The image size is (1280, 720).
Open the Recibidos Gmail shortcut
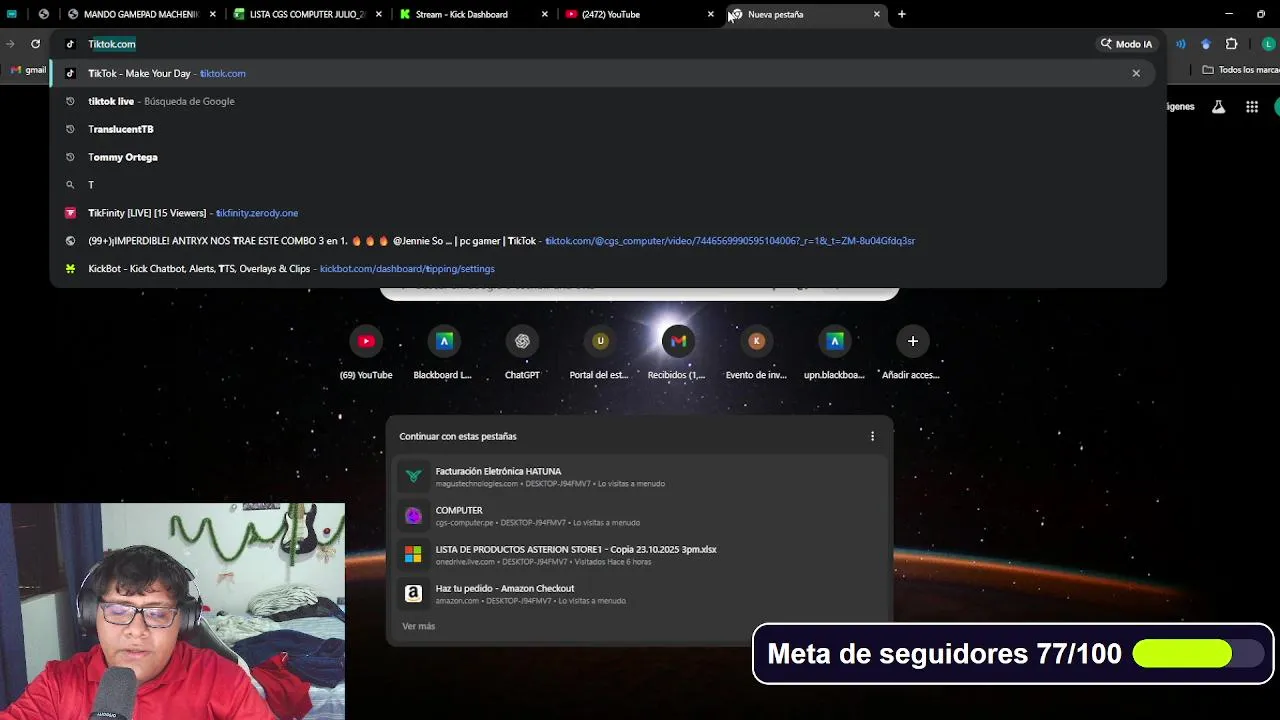678,353
